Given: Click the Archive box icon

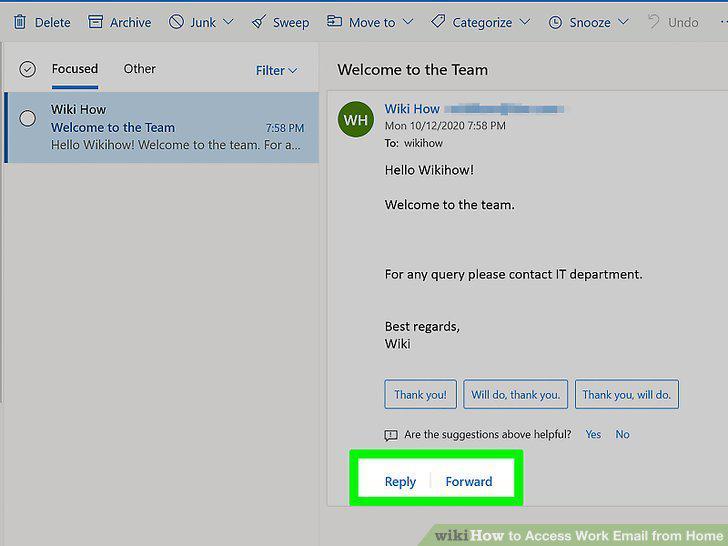Looking at the screenshot, I should click(x=95, y=22).
